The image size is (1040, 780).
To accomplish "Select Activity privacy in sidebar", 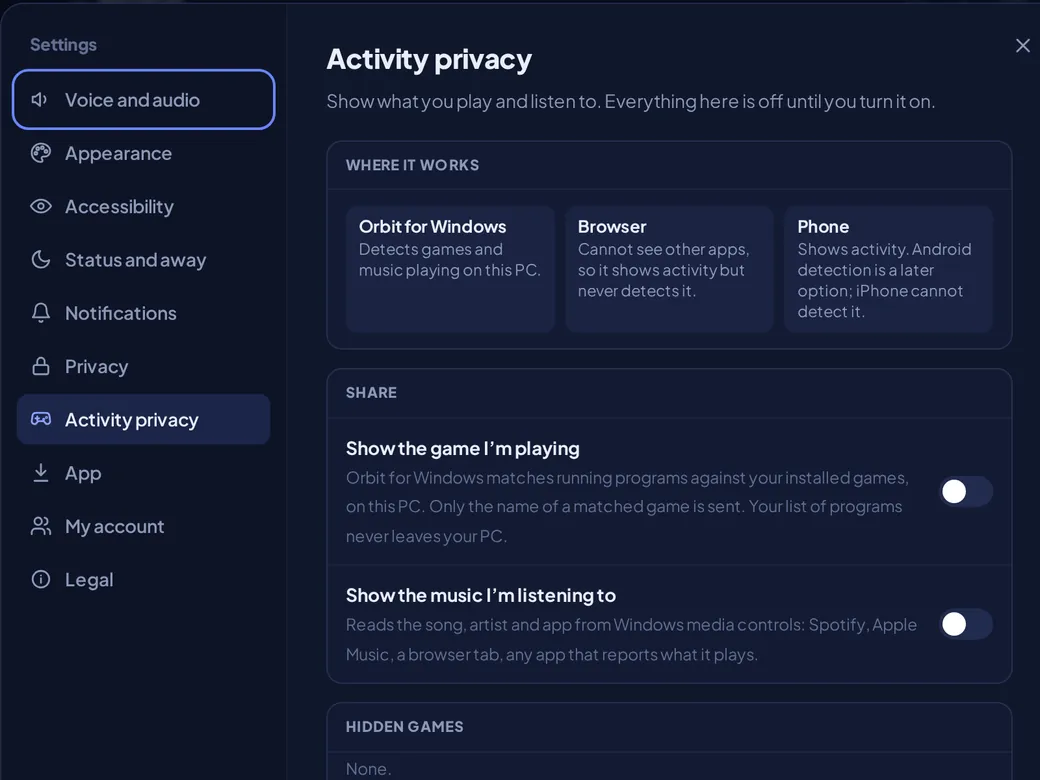I will click(x=143, y=419).
